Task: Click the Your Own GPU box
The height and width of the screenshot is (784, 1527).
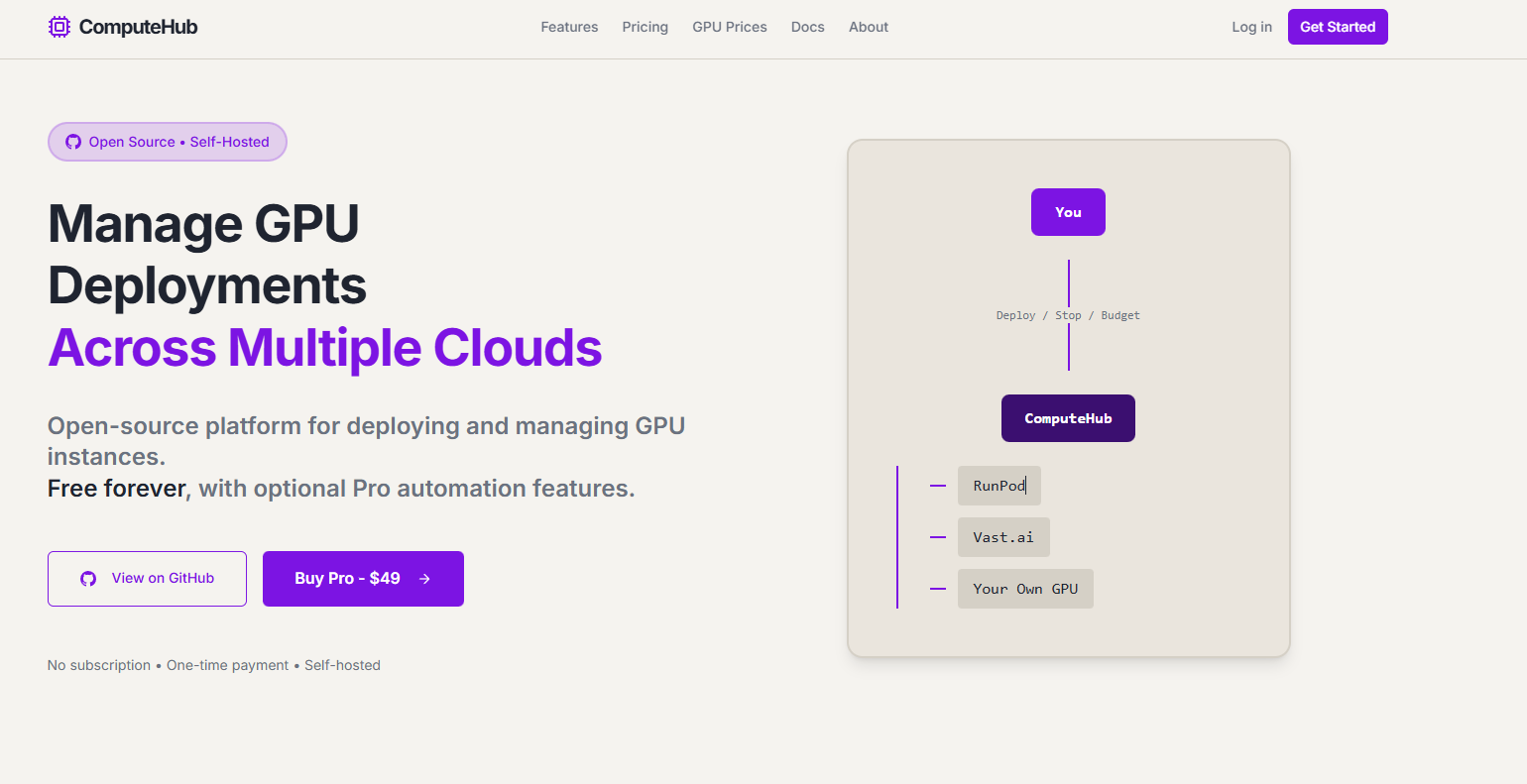Action: click(1025, 588)
